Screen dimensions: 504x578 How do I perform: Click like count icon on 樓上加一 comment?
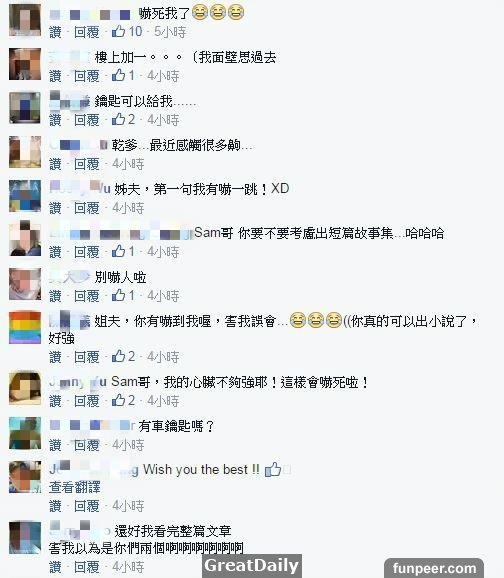tap(118, 76)
